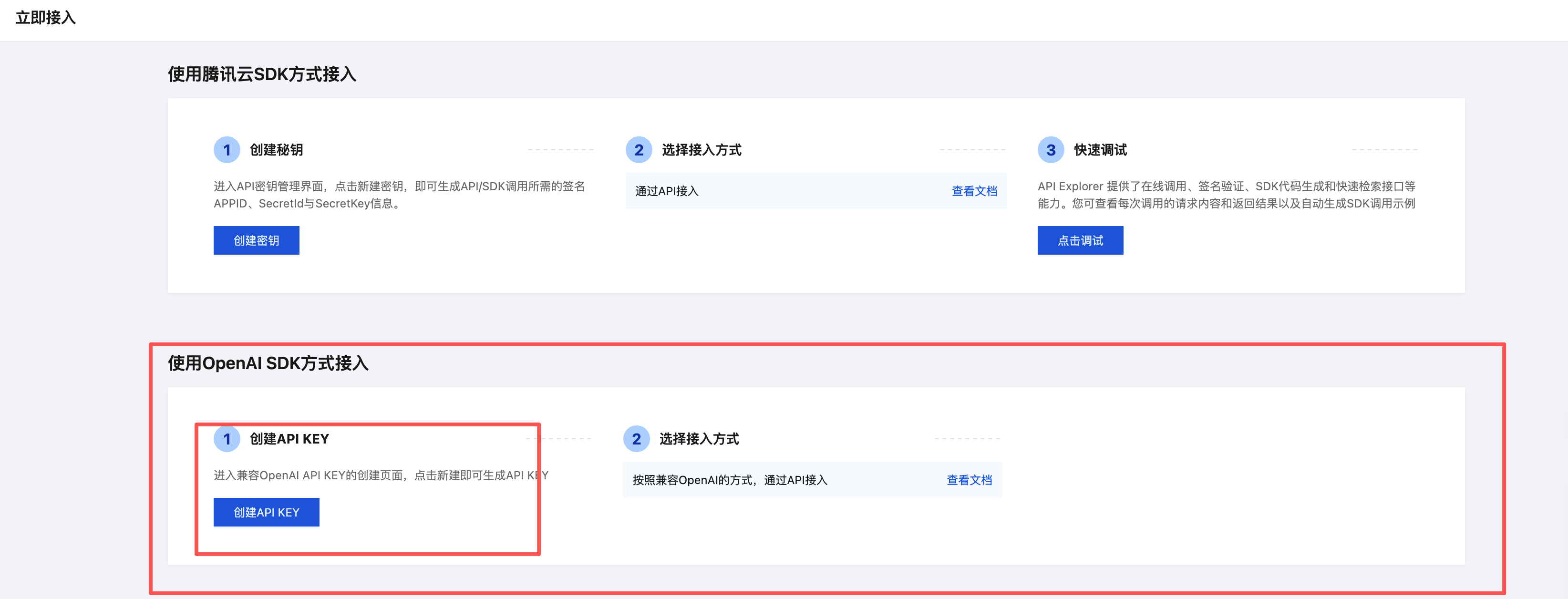
Task: Click 选择接入方式 title in OpenAI SDK section
Action: (699, 439)
